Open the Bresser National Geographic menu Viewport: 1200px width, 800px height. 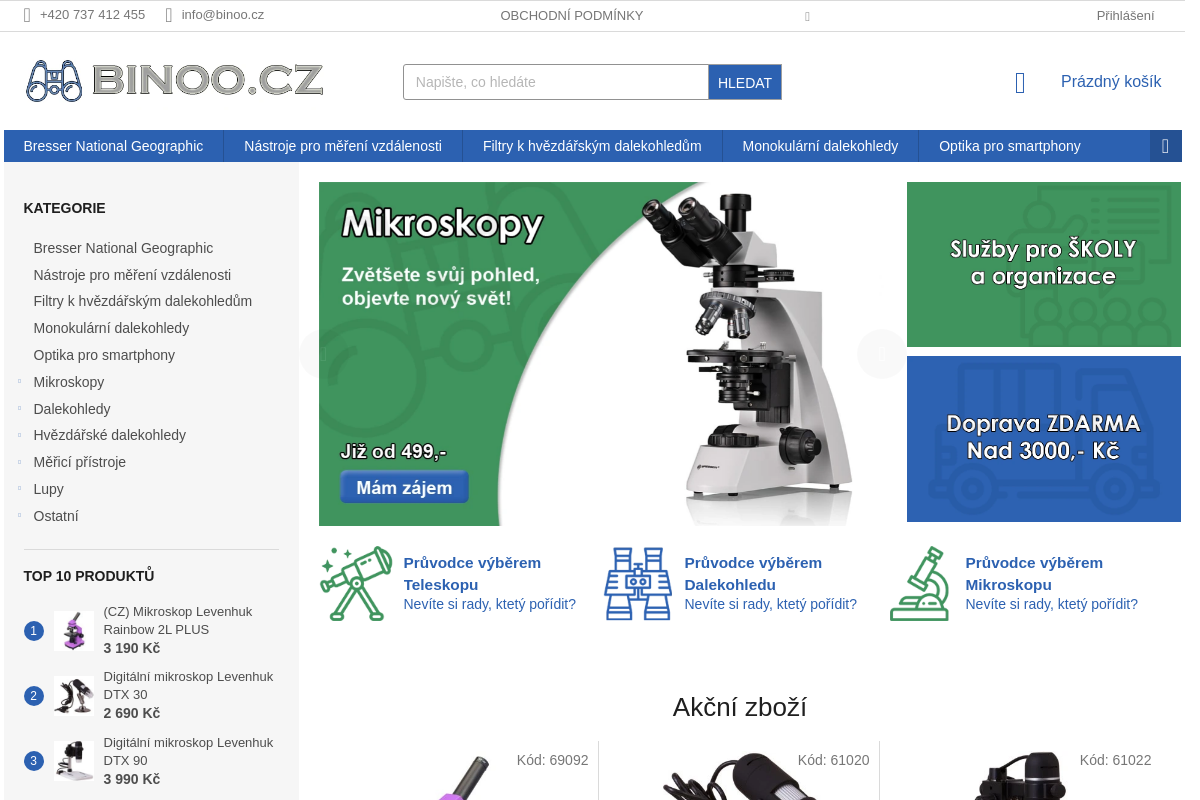[113, 146]
